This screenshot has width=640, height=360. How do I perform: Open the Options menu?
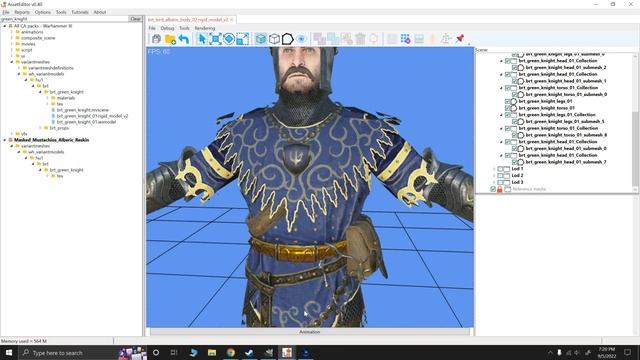pyautogui.click(x=42, y=12)
